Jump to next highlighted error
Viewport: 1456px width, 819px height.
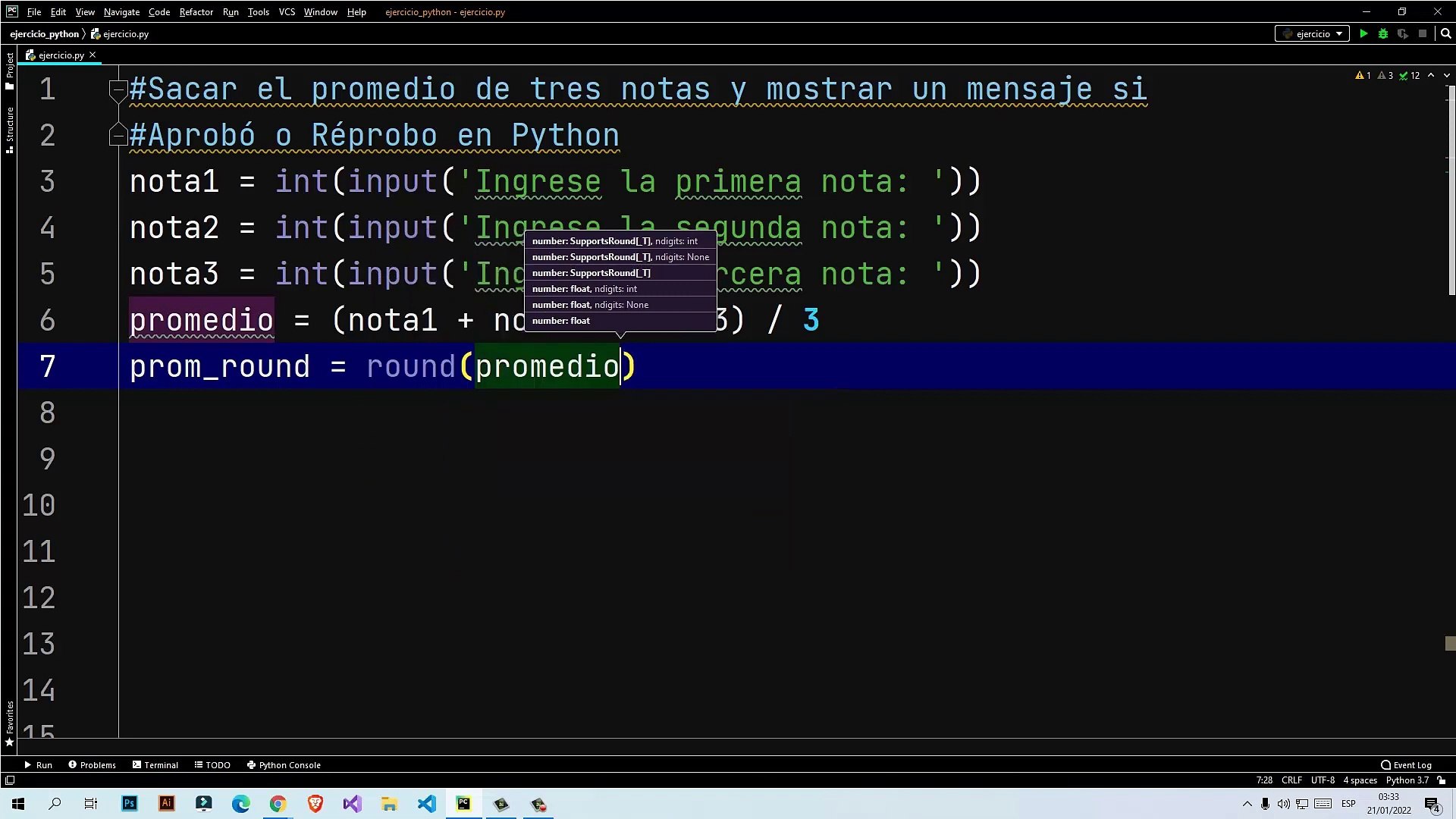tap(1446, 76)
